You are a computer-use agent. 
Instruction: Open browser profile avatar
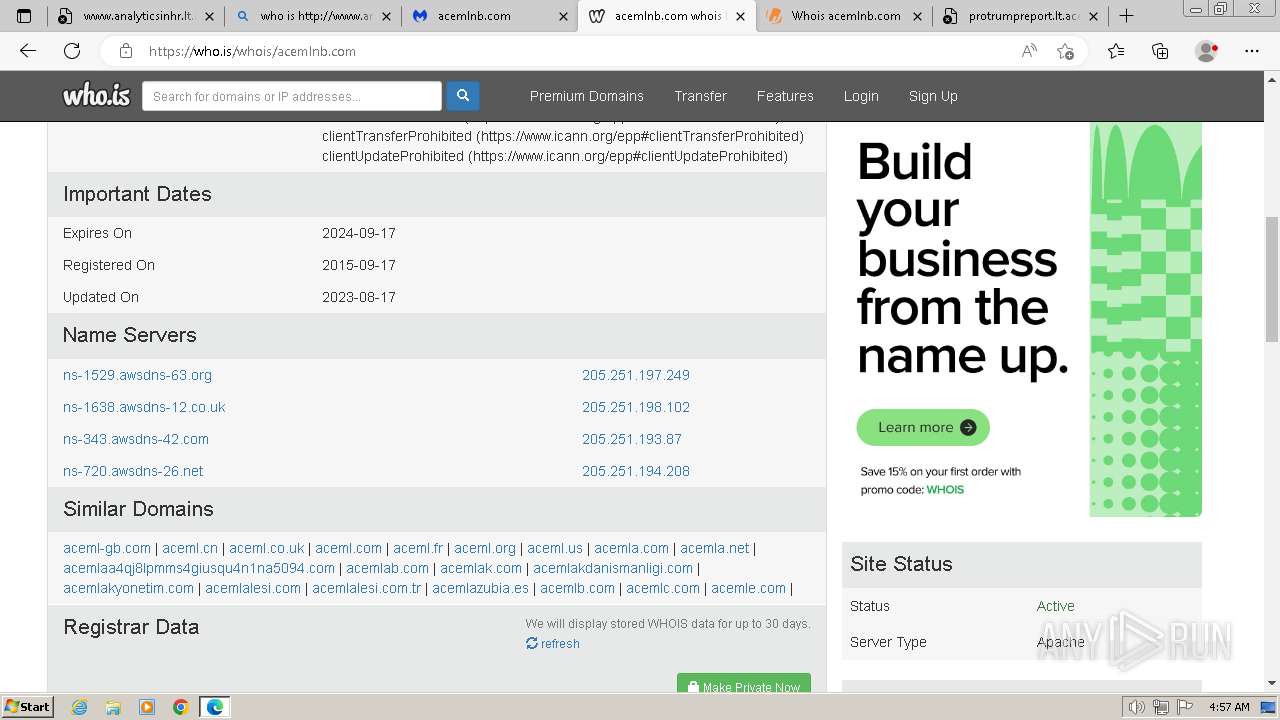(1207, 51)
